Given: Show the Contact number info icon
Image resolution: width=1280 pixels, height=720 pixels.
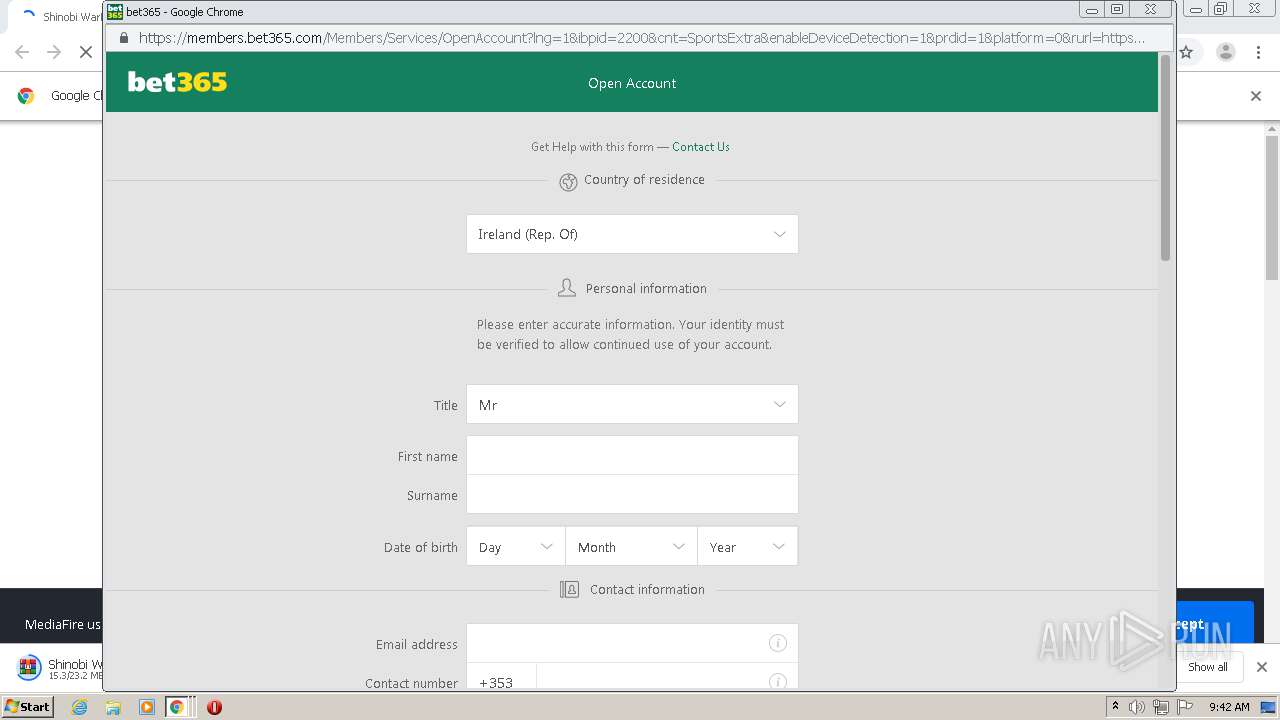Looking at the screenshot, I should [777, 682].
